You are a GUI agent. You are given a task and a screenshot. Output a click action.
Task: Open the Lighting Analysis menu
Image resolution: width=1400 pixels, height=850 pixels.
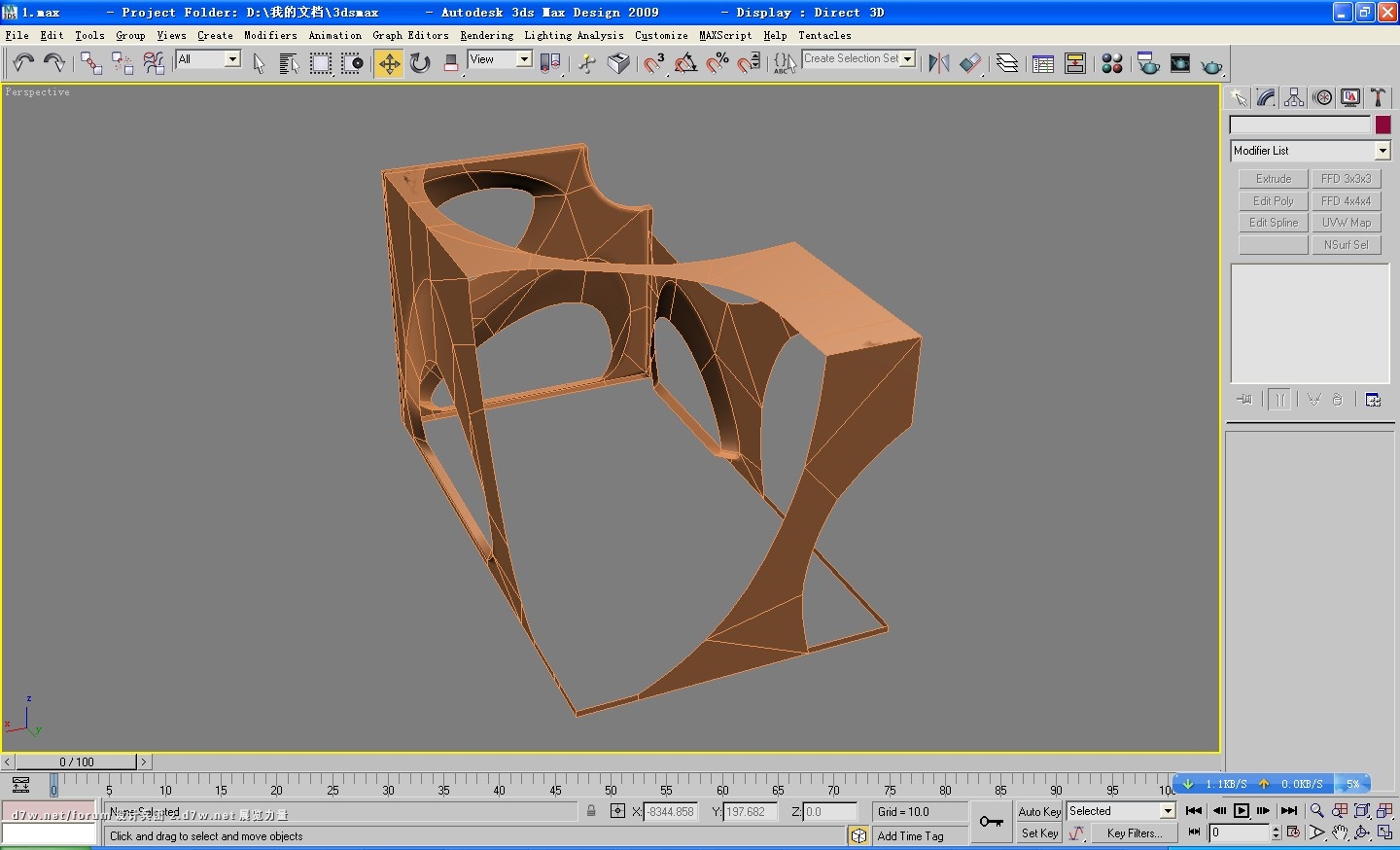coord(574,35)
